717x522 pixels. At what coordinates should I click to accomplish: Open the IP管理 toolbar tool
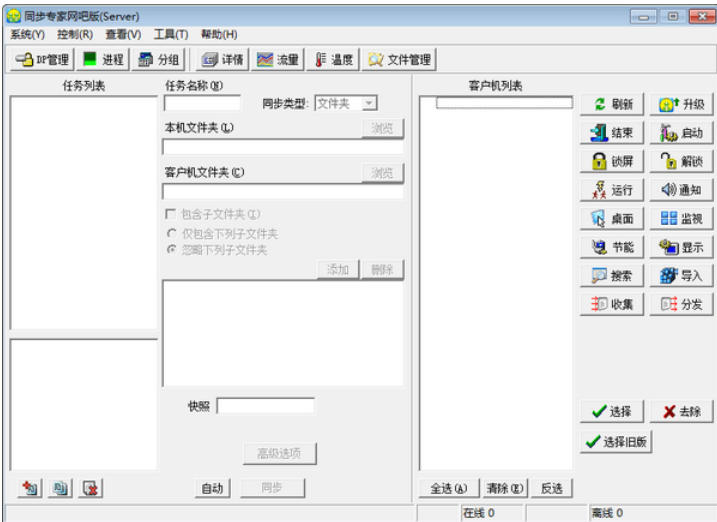tap(42, 60)
